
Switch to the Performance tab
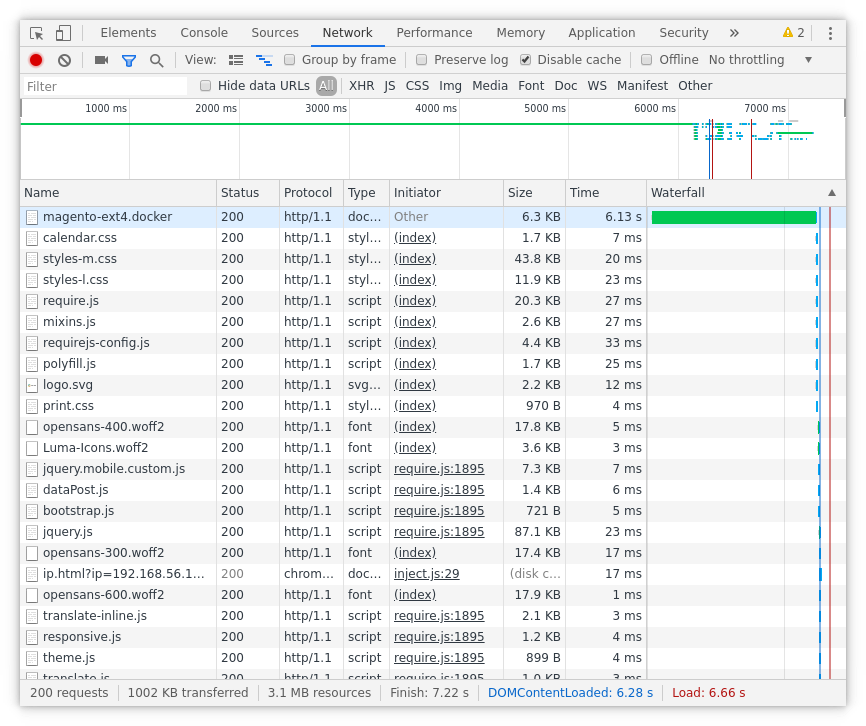(x=434, y=32)
